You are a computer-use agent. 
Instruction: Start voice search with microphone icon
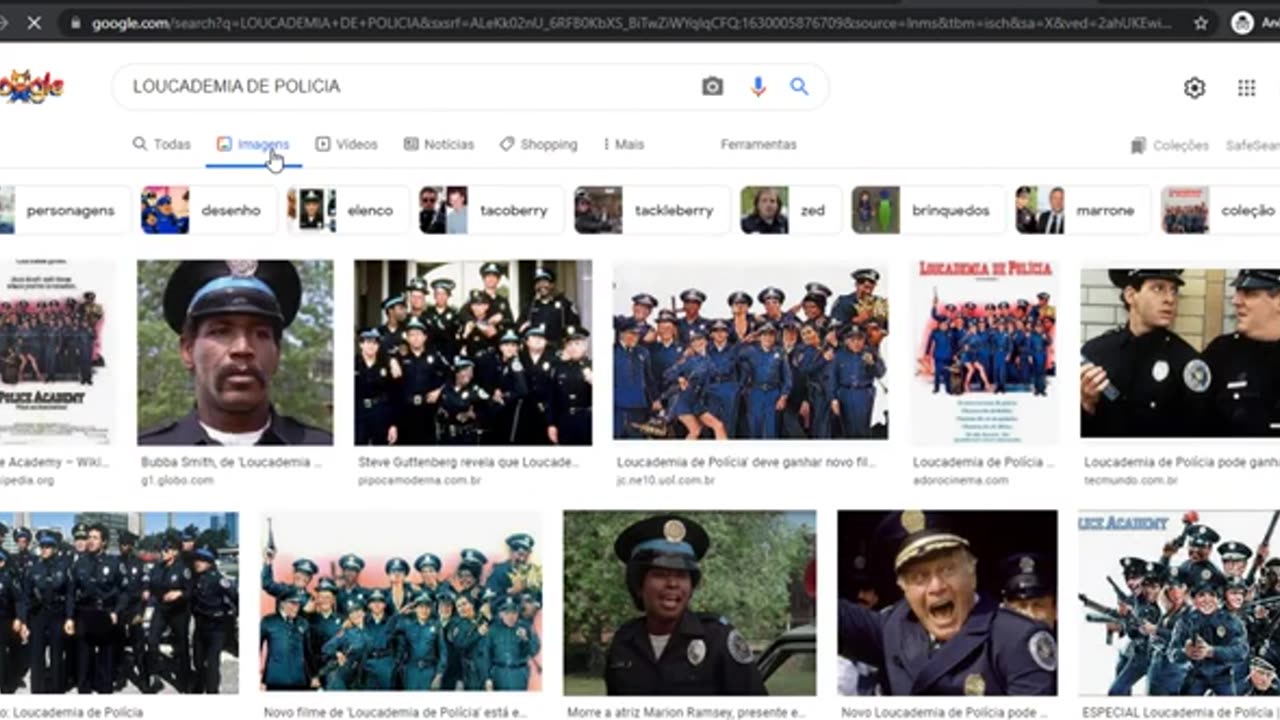tap(758, 87)
